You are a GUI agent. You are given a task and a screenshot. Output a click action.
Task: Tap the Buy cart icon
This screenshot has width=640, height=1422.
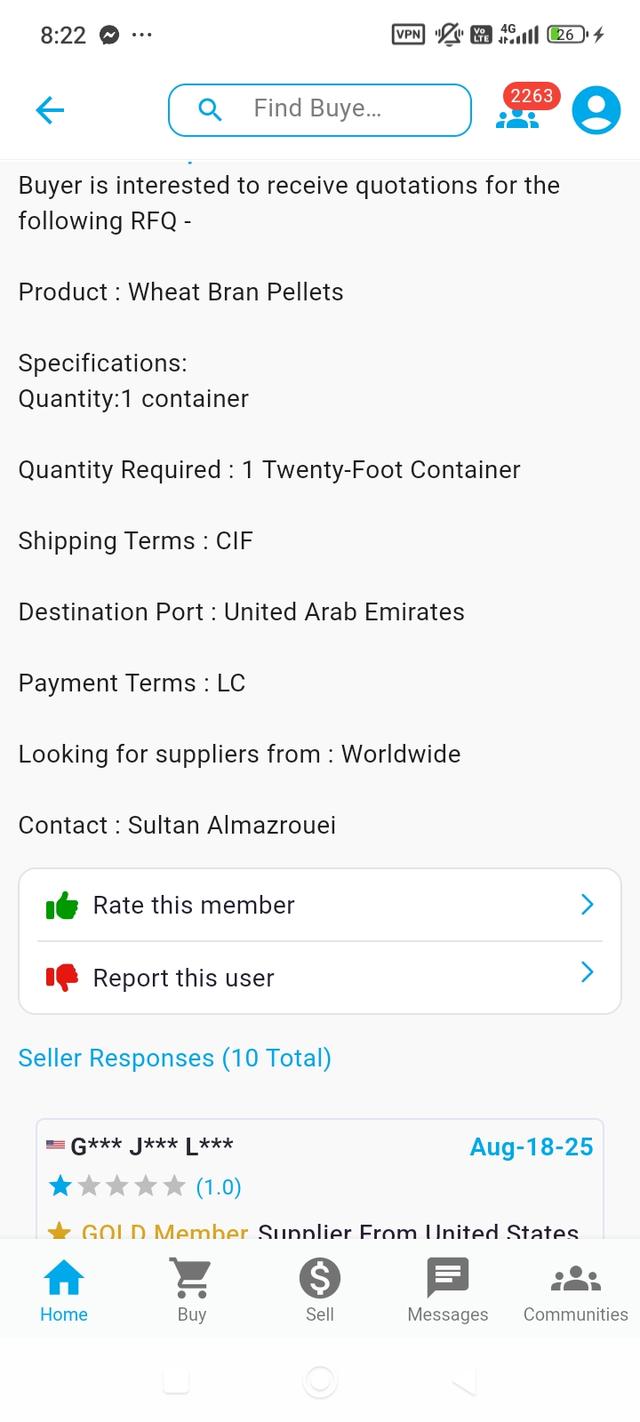pyautogui.click(x=191, y=1278)
